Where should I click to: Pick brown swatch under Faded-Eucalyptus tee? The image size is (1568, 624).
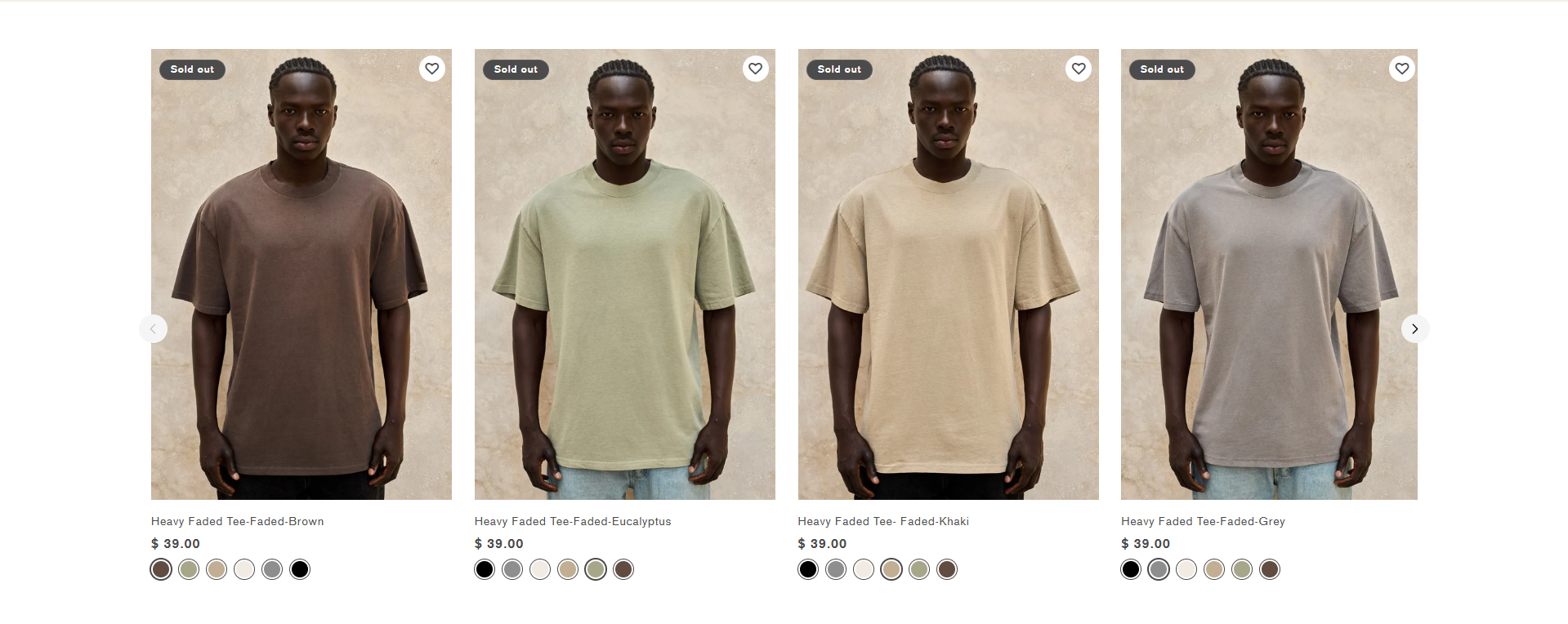[623, 569]
